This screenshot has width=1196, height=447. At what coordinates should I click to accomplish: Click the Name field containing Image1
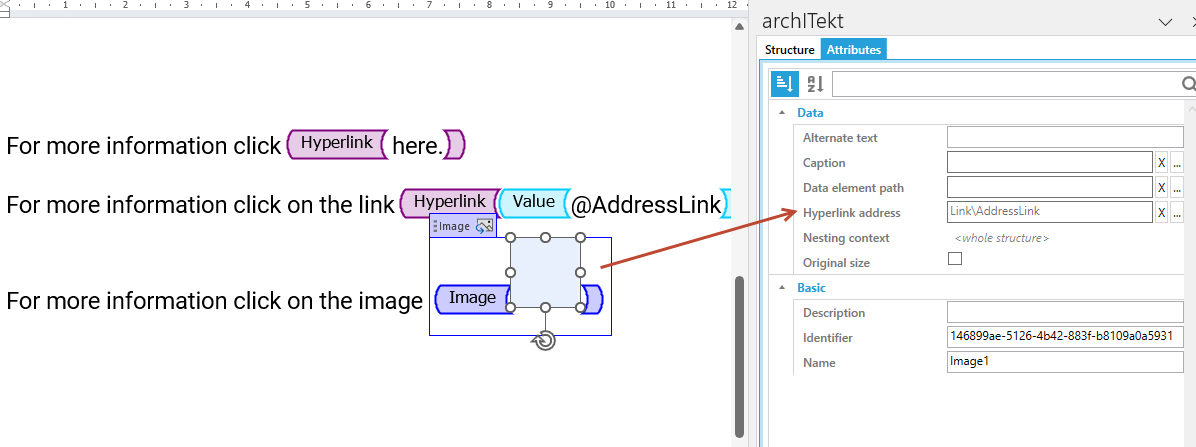click(1065, 362)
